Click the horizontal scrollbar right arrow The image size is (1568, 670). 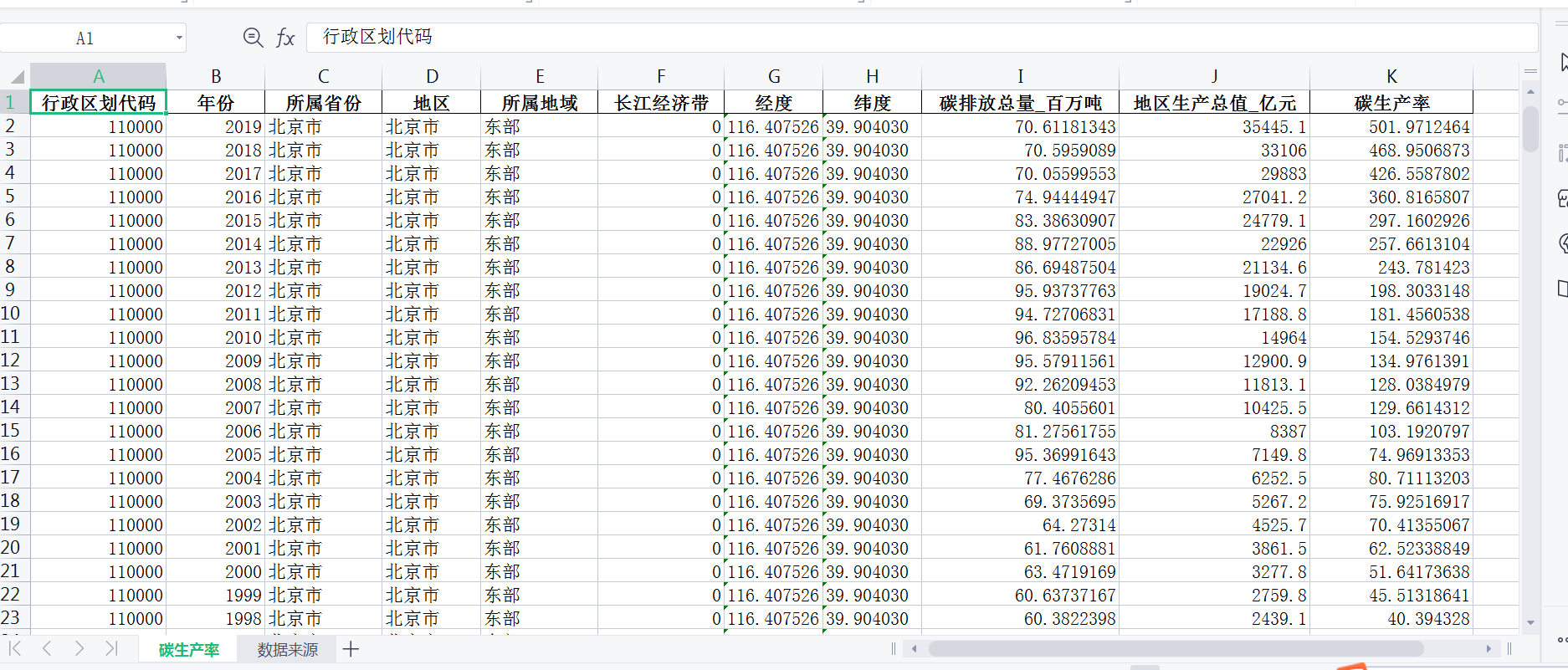(1489, 649)
